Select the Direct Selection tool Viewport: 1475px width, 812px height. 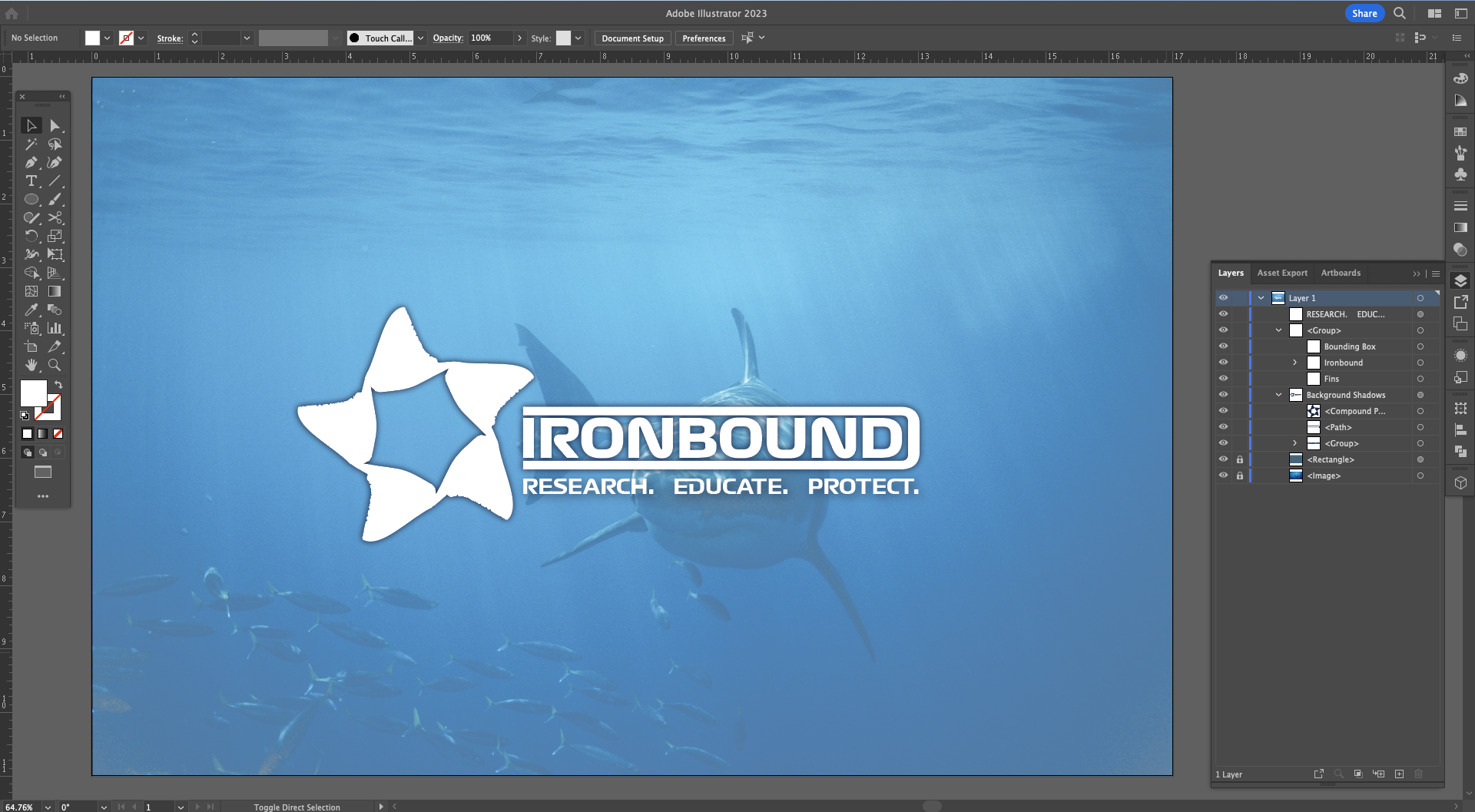click(55, 125)
